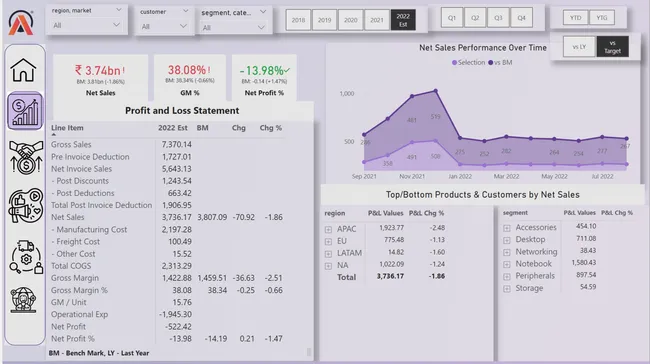Expand segment, category slicer header chevron

263,12
